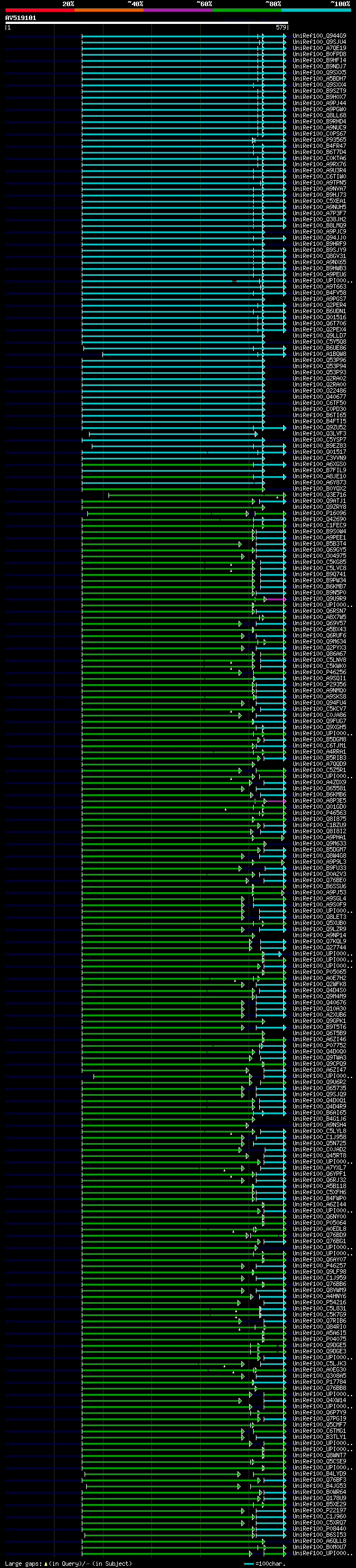Select label UniRef100_Q9U9R9
This screenshot has height=1568, width=356.
tap(319, 599)
